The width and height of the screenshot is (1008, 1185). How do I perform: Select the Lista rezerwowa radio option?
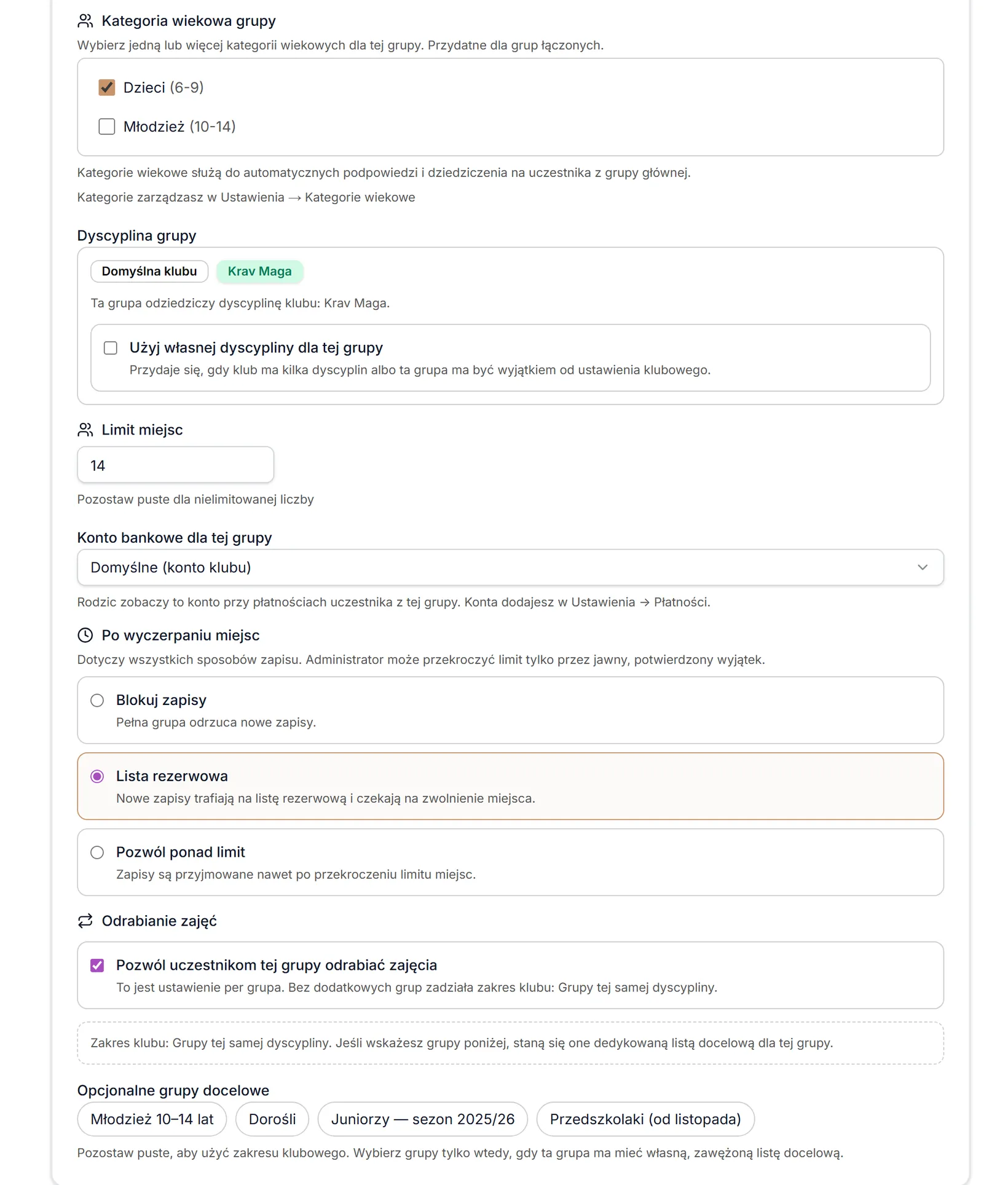(97, 776)
